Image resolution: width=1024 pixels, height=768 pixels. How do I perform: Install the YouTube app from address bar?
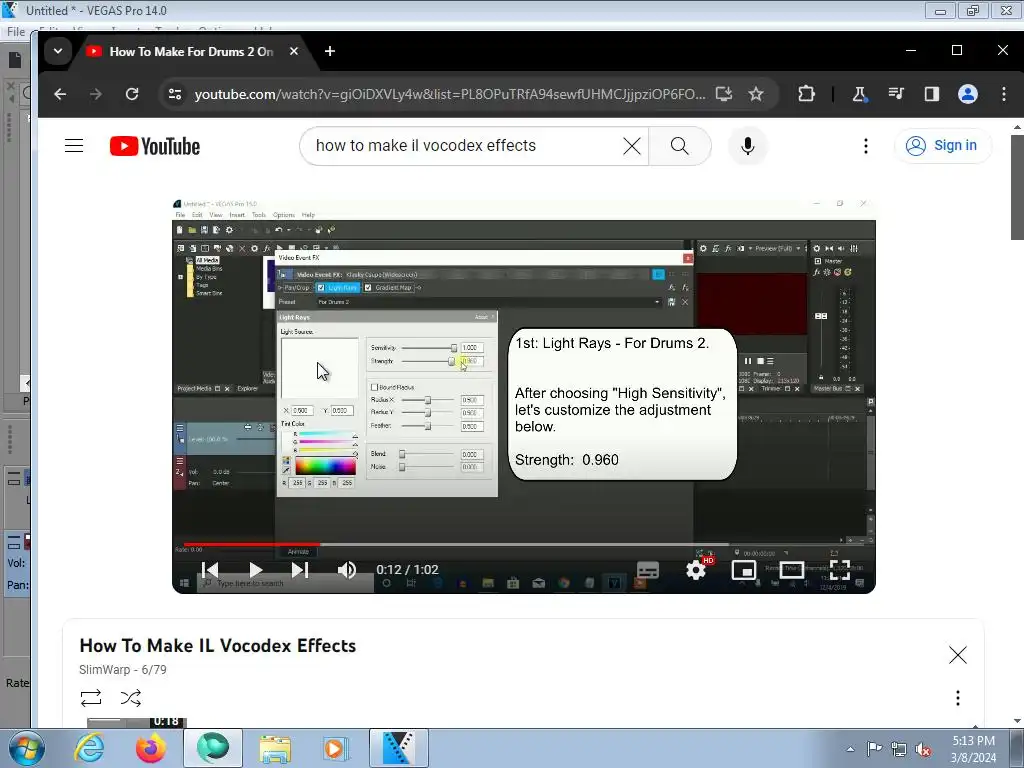tap(724, 94)
